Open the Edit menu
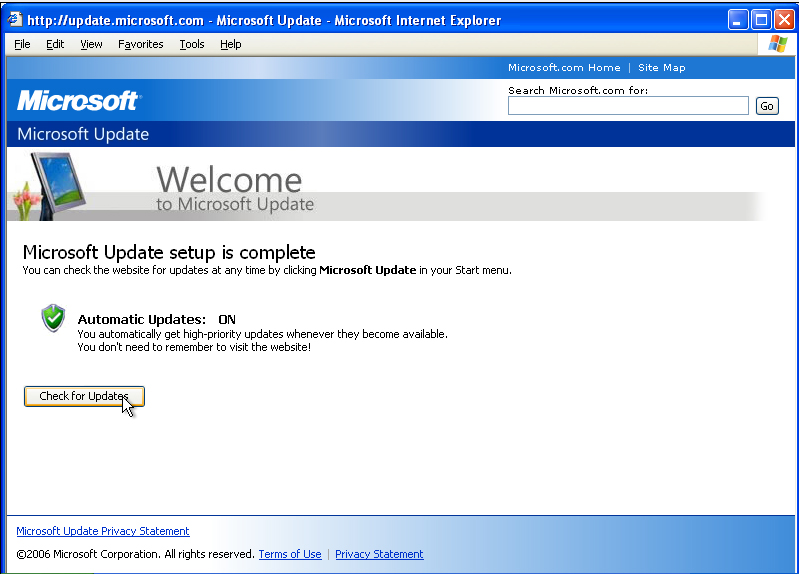 [55, 44]
